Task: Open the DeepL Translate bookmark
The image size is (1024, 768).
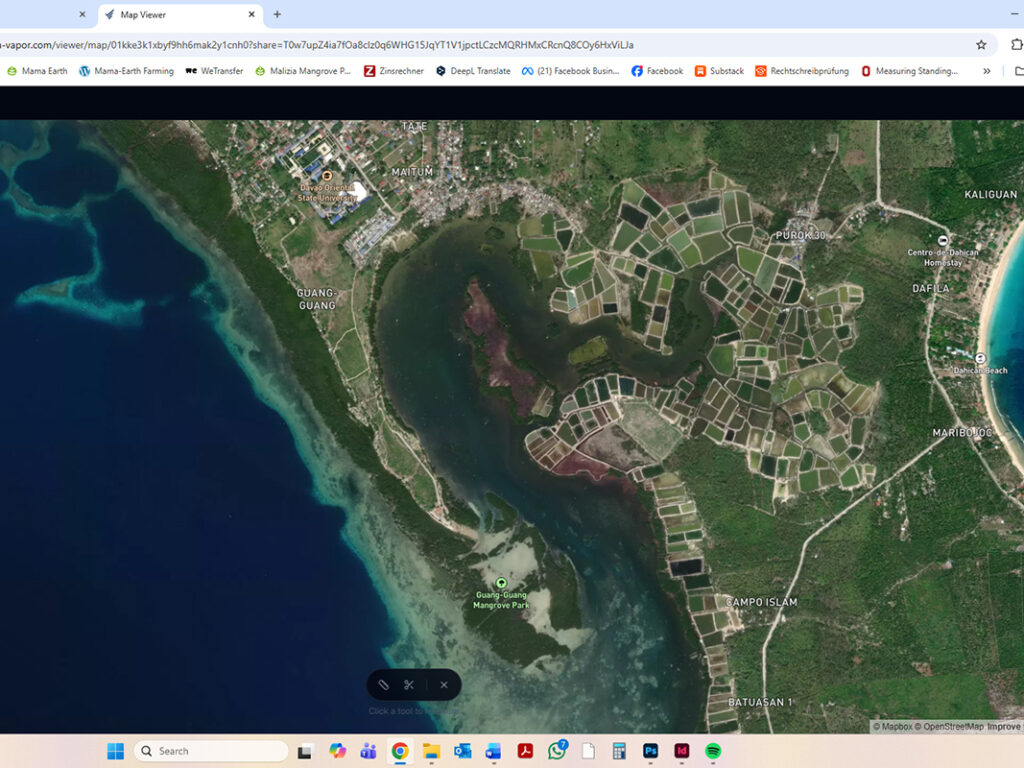Action: click(473, 71)
